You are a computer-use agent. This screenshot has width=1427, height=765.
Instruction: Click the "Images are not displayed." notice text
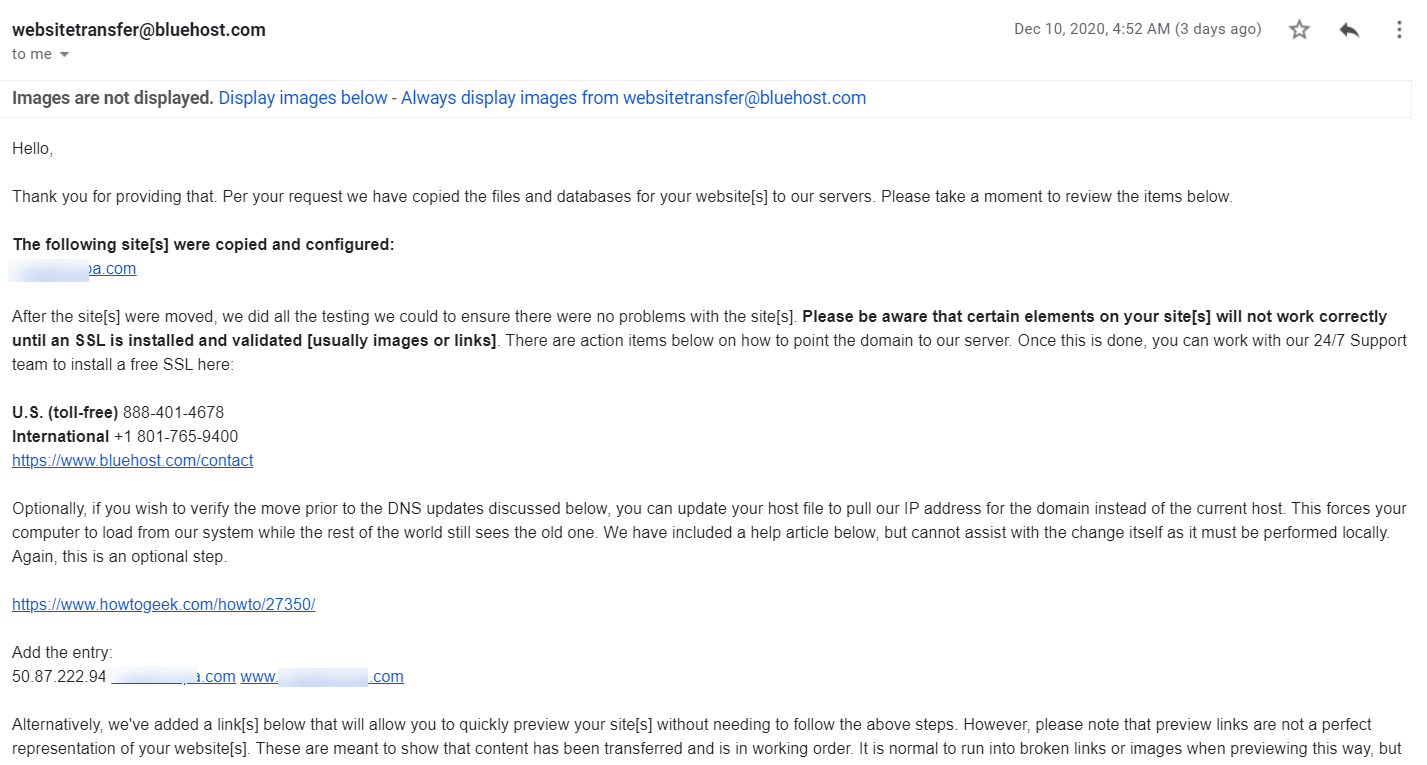tap(113, 98)
